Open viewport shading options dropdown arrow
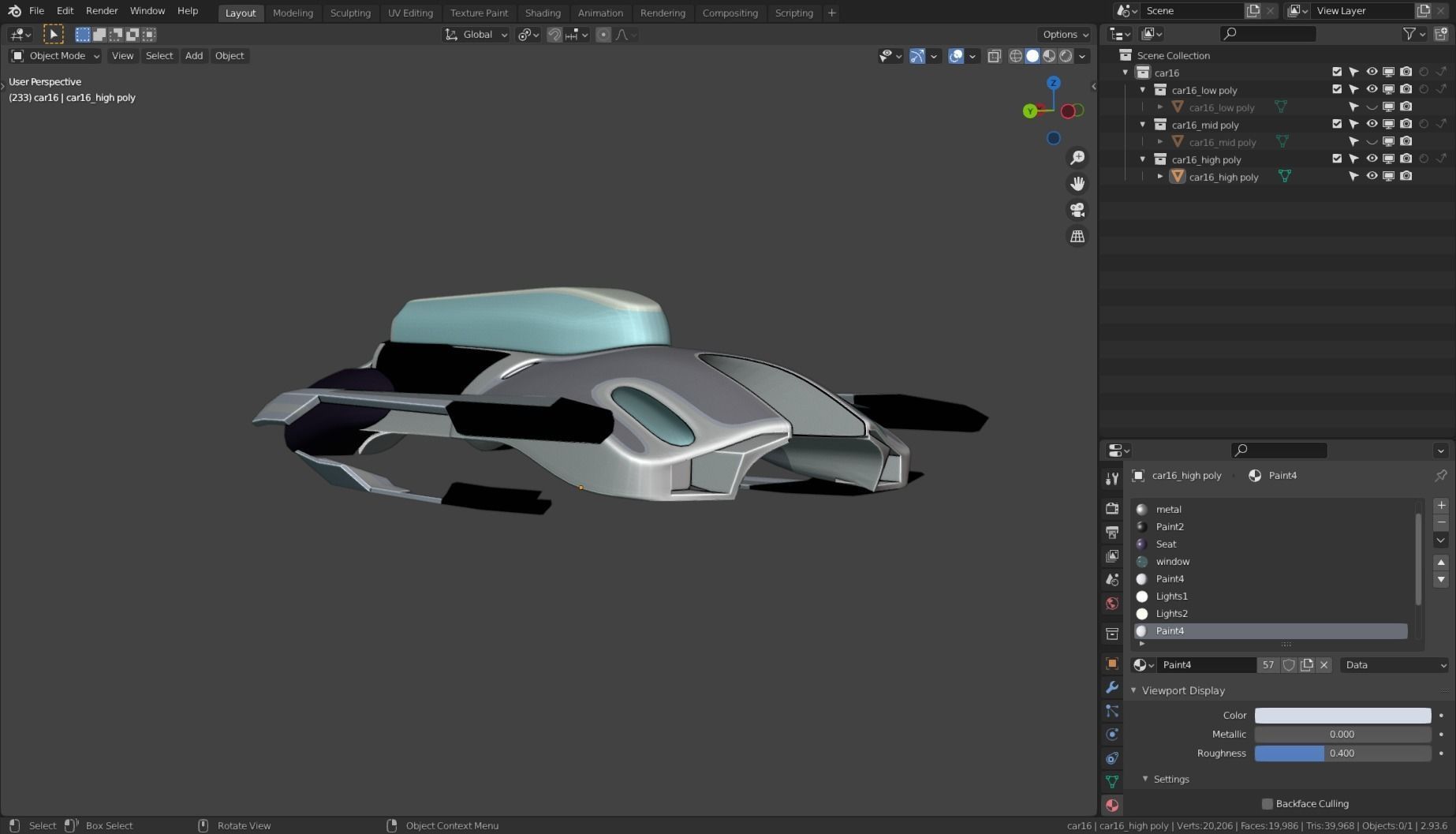1456x834 pixels. pos(1083,56)
